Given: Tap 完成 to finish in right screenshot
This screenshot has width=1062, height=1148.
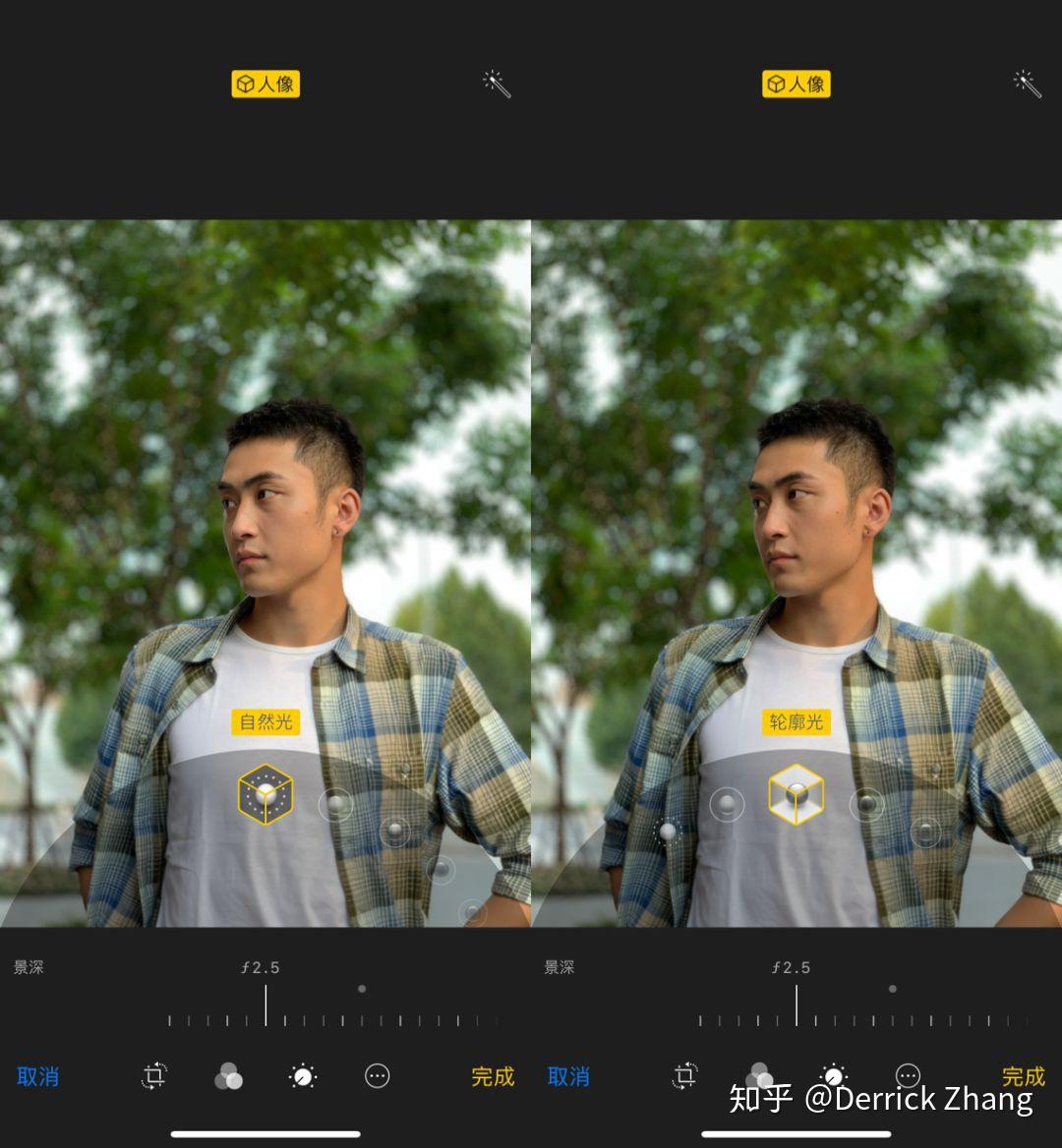Looking at the screenshot, I should 1024,1076.
